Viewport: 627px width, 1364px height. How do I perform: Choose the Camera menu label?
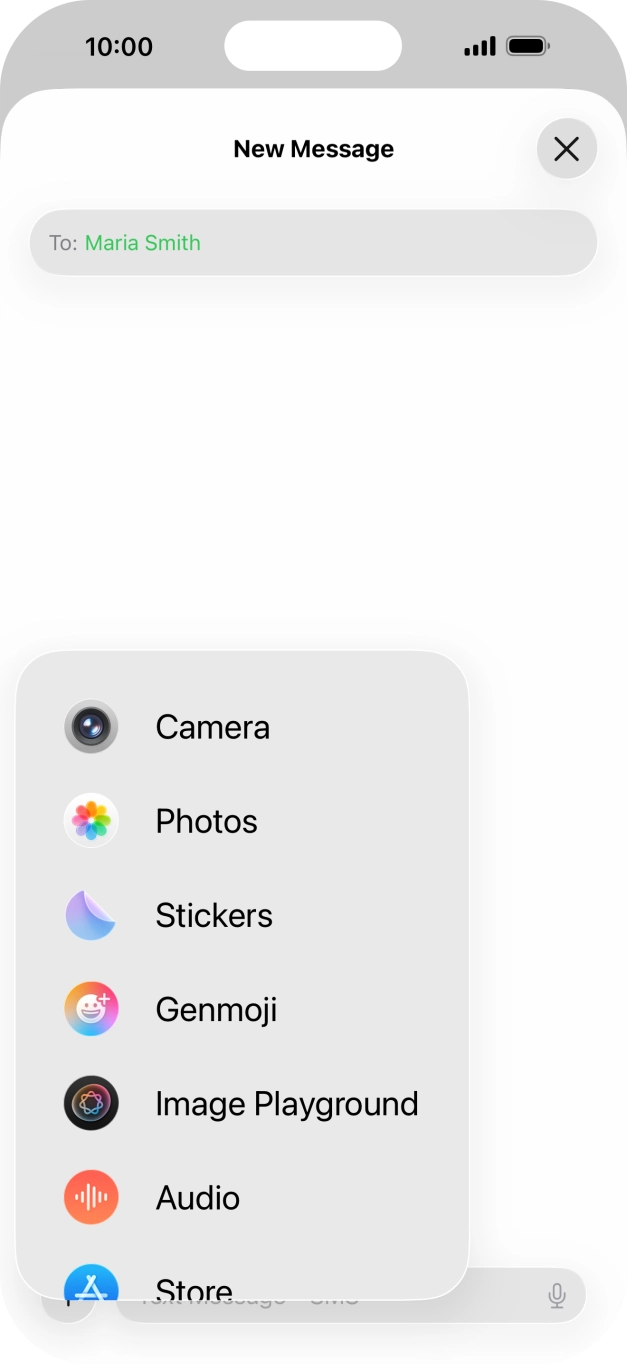[x=213, y=727]
